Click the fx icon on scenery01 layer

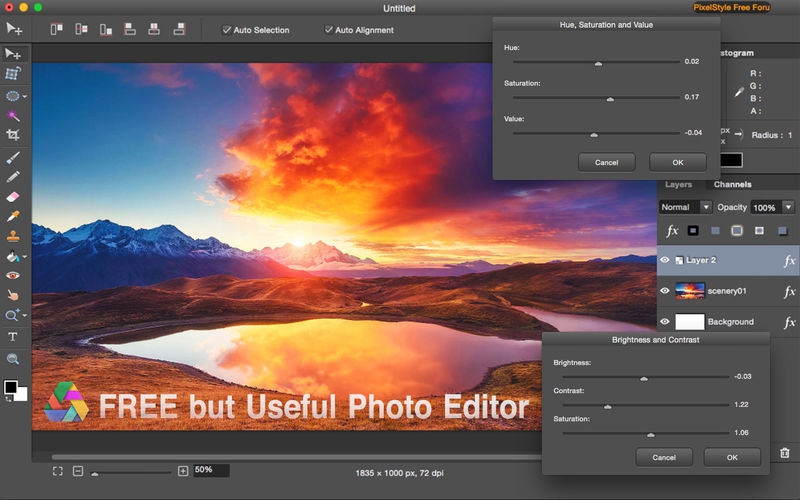click(x=788, y=291)
